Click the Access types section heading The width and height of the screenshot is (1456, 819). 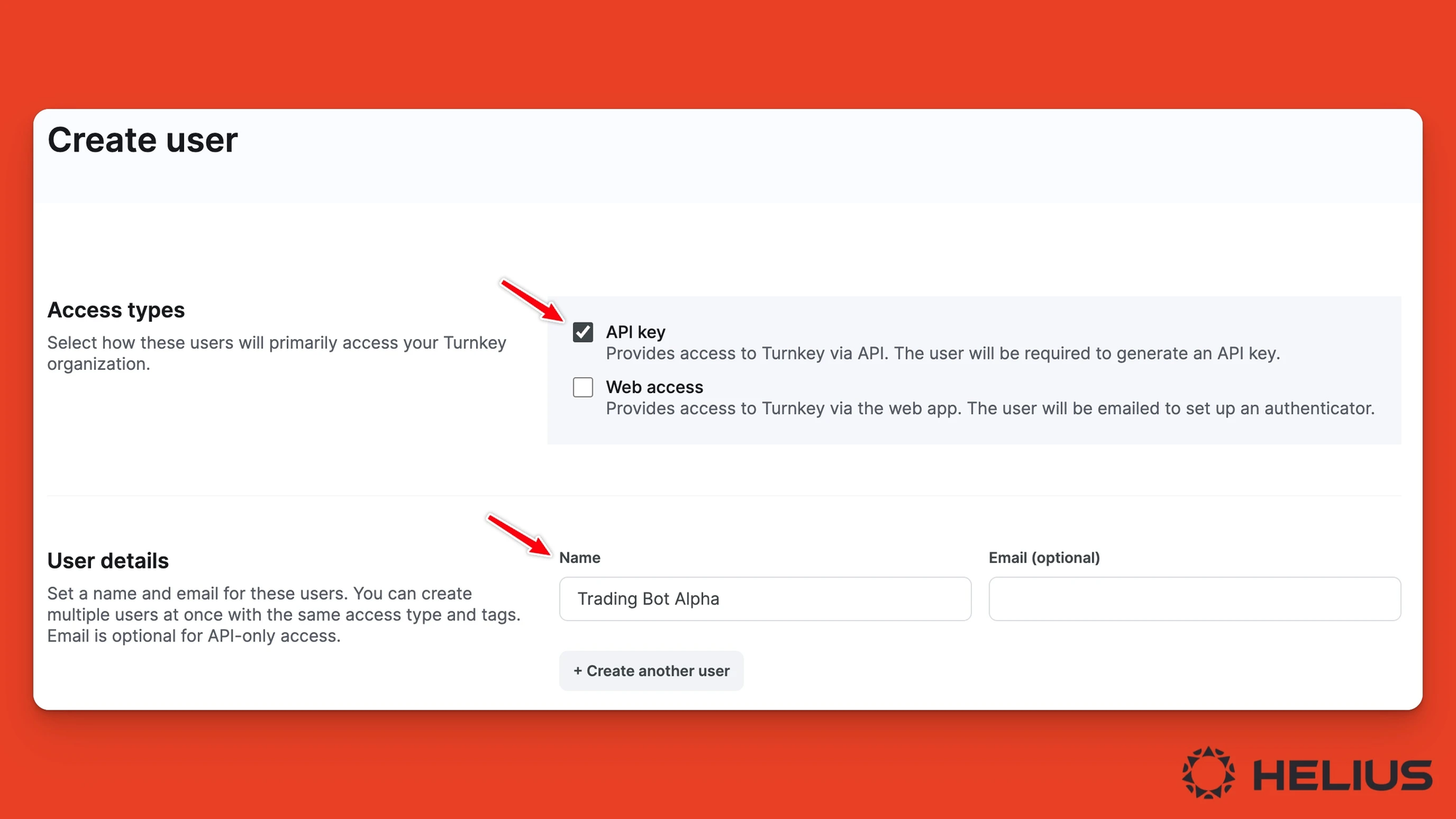coord(116,310)
